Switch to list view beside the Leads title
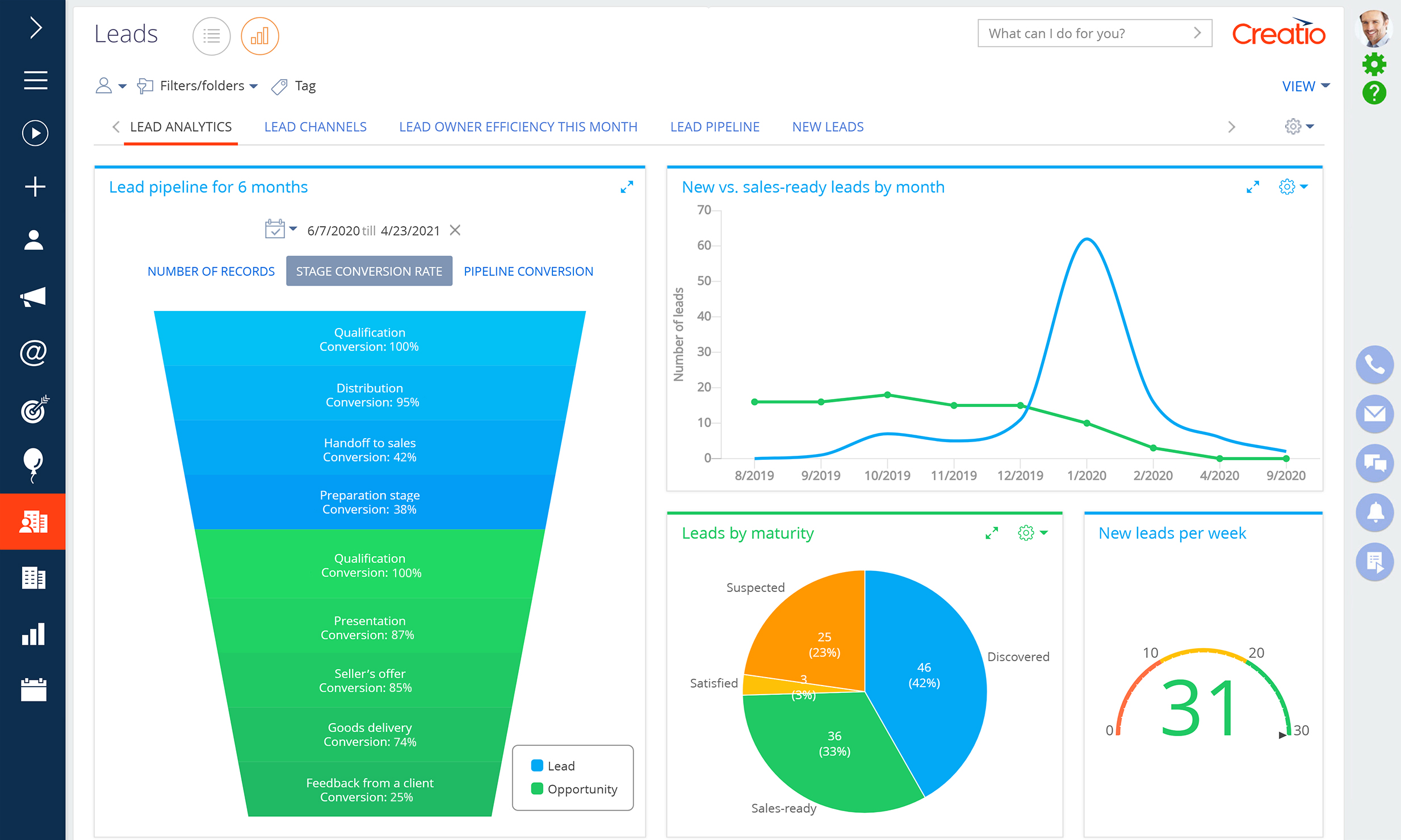Screen dimensions: 1401x840 click(211, 36)
